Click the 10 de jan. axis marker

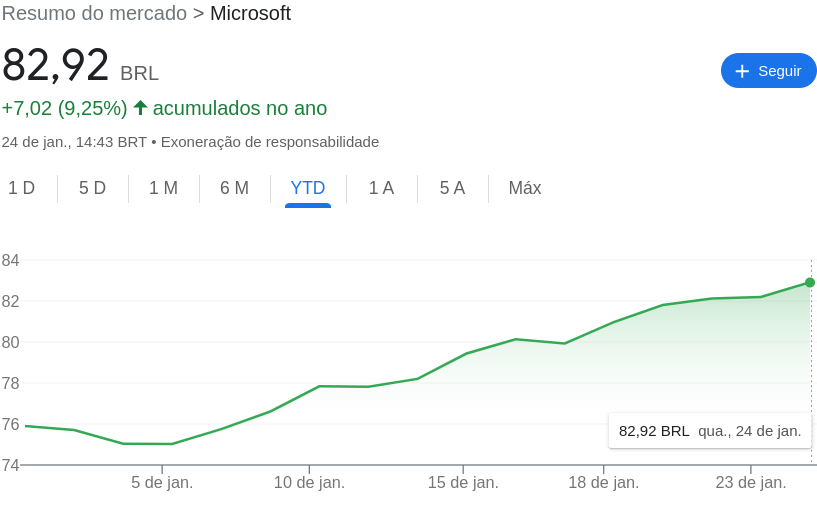[310, 482]
